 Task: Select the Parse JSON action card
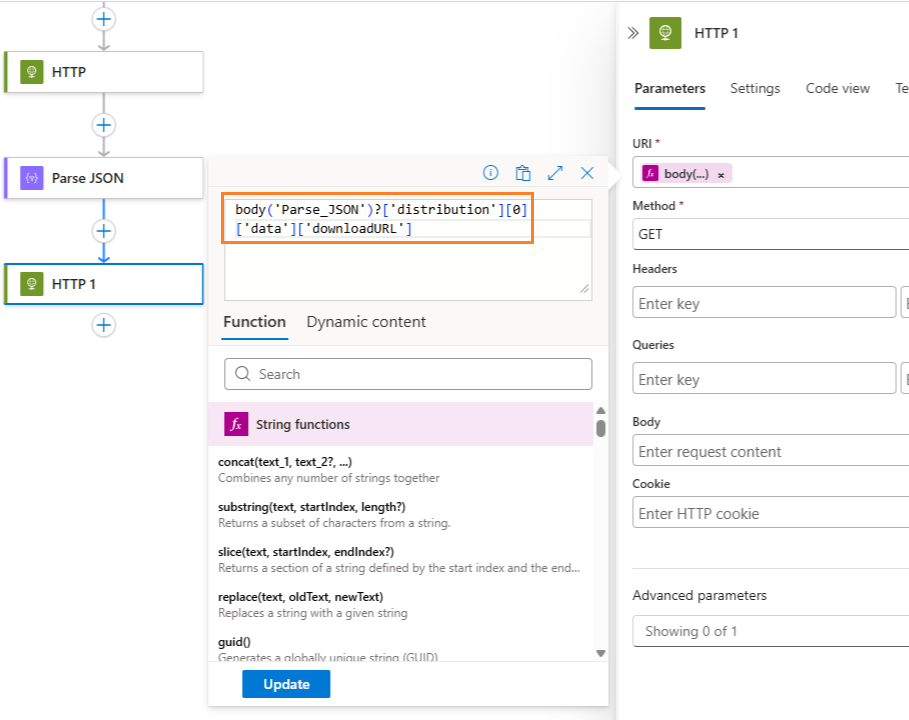[104, 178]
